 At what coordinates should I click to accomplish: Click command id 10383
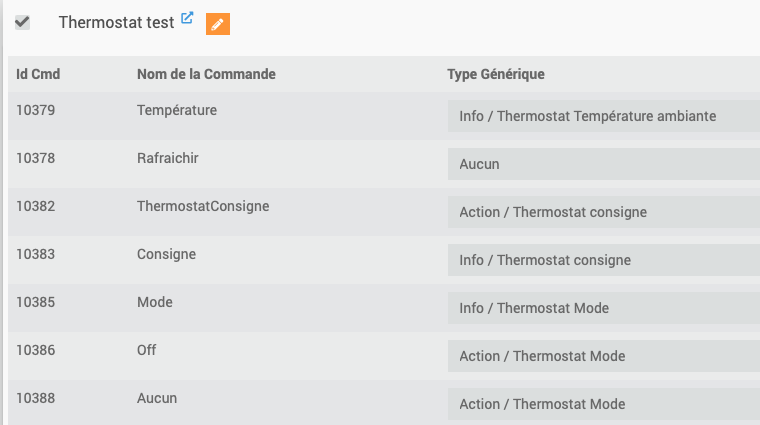coord(35,254)
